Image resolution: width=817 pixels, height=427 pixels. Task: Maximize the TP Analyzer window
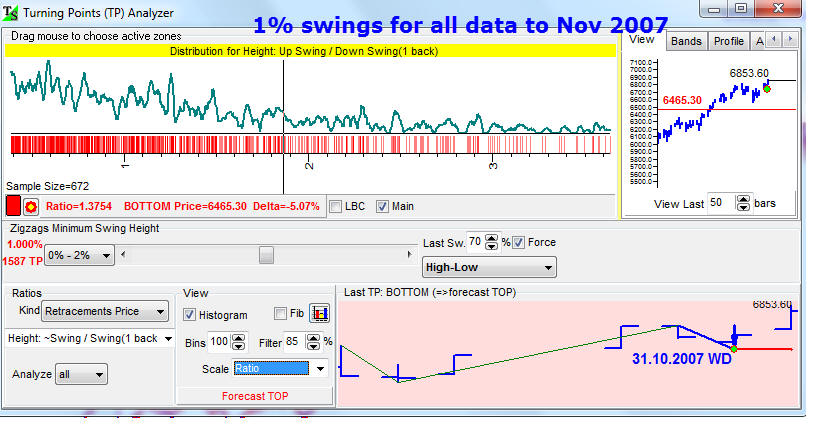[741, 9]
